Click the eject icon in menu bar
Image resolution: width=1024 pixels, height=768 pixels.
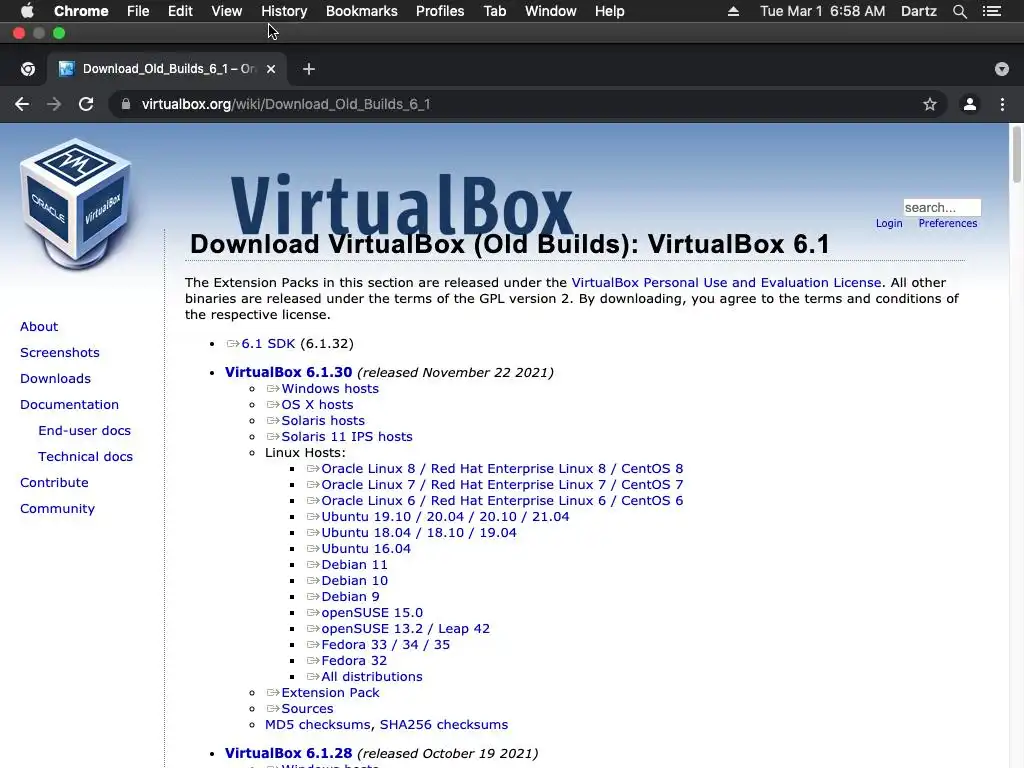coord(733,11)
